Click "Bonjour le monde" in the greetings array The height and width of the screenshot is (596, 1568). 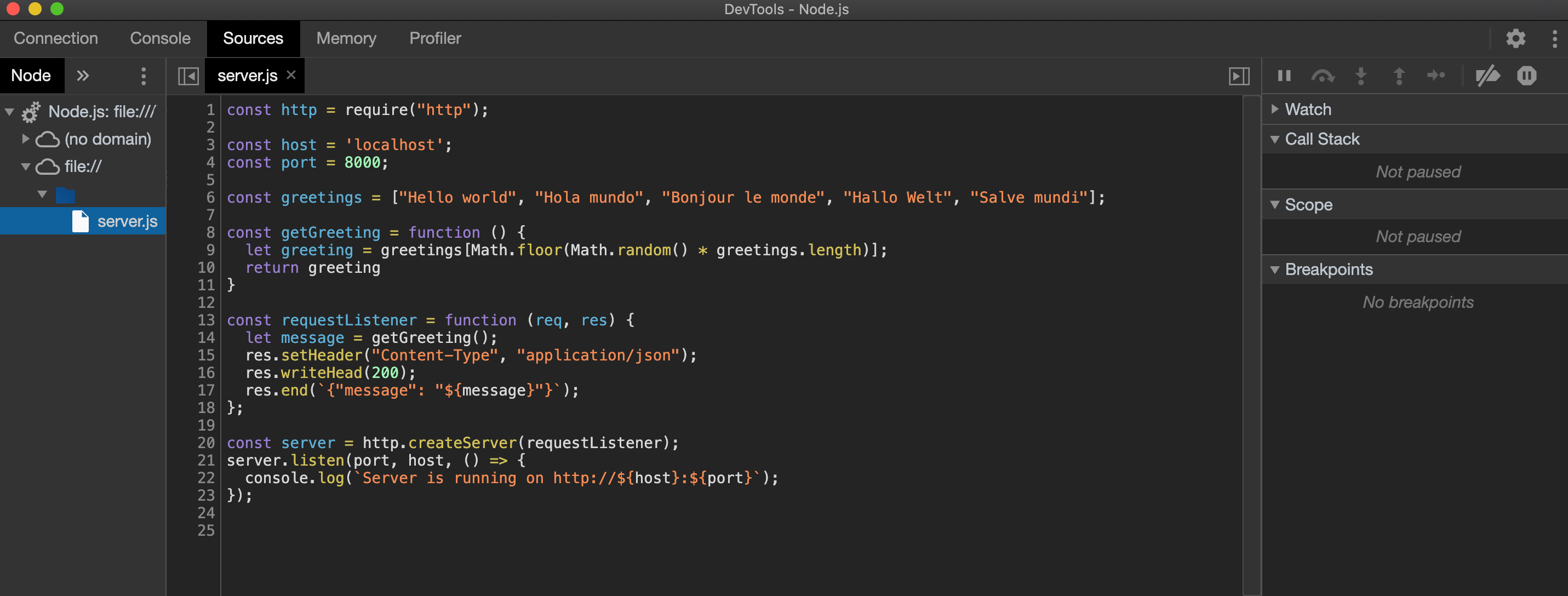pos(742,198)
